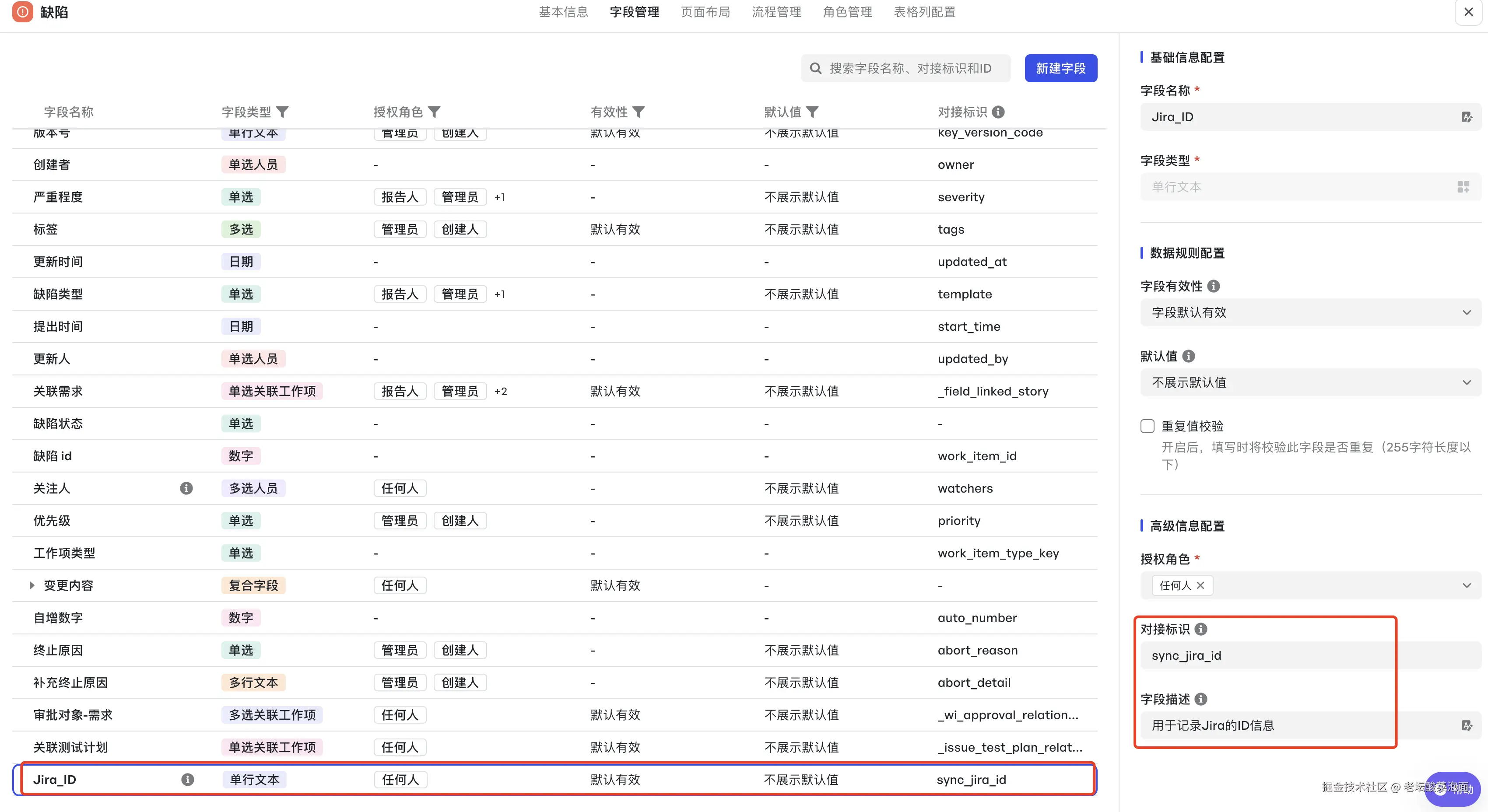Open the 默认值 dropdown in side panel

click(x=1310, y=382)
